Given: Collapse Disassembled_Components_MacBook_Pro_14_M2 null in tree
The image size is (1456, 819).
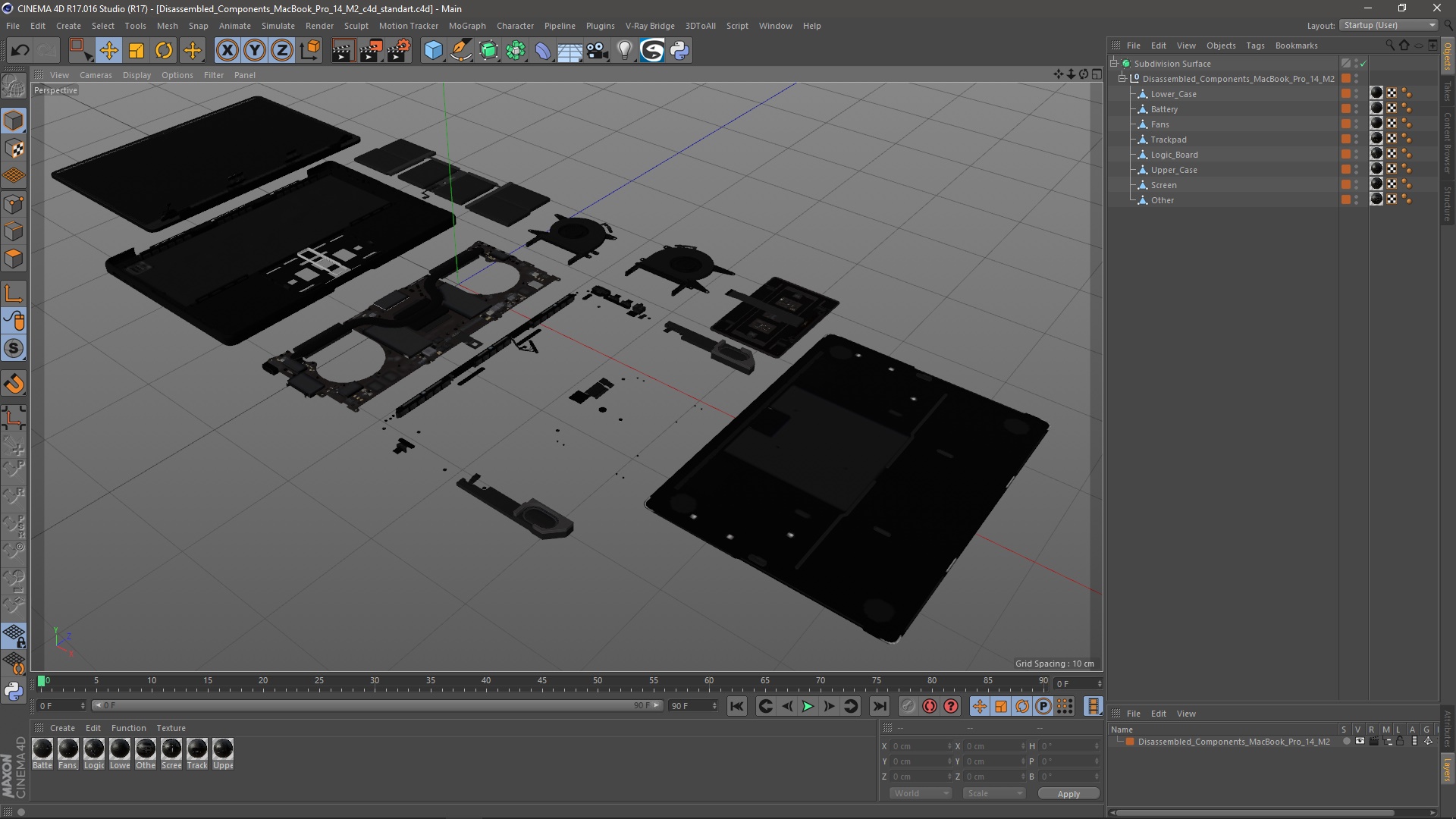Looking at the screenshot, I should click(1122, 78).
